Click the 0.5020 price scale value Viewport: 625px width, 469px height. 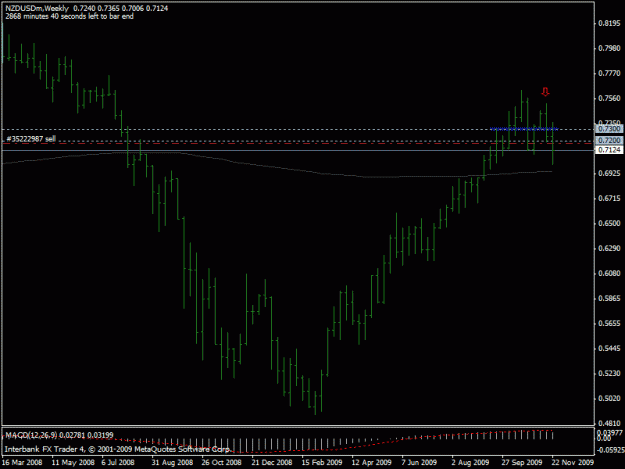coord(609,398)
